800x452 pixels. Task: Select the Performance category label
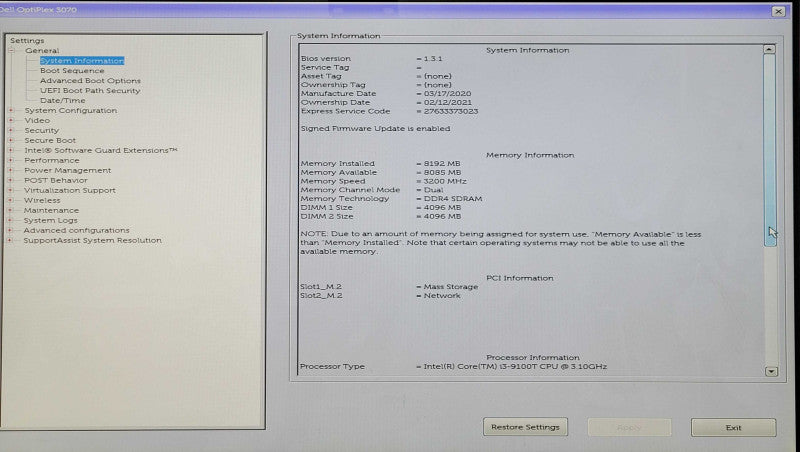click(x=52, y=160)
